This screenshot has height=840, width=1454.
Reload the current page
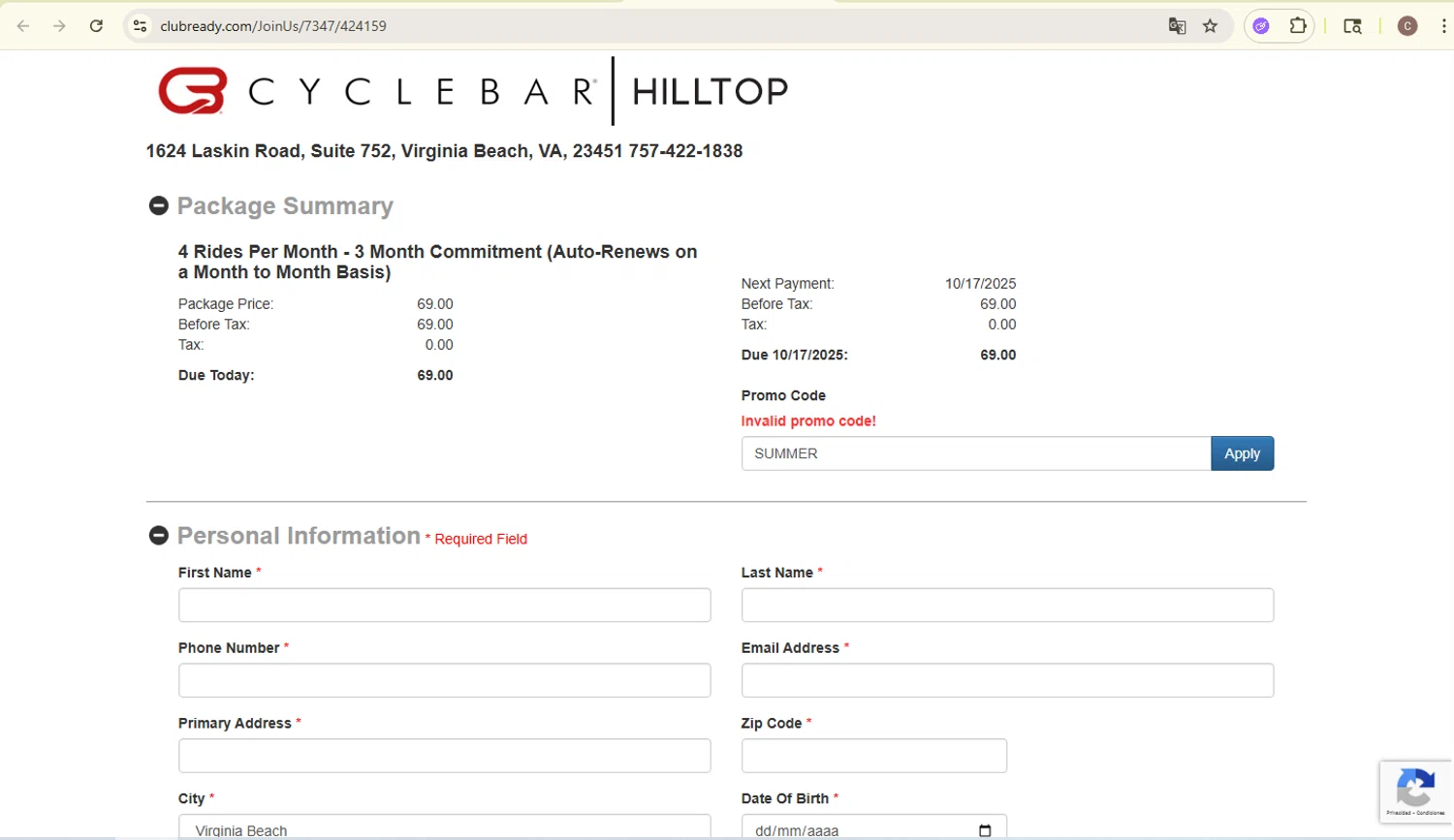[x=96, y=26]
